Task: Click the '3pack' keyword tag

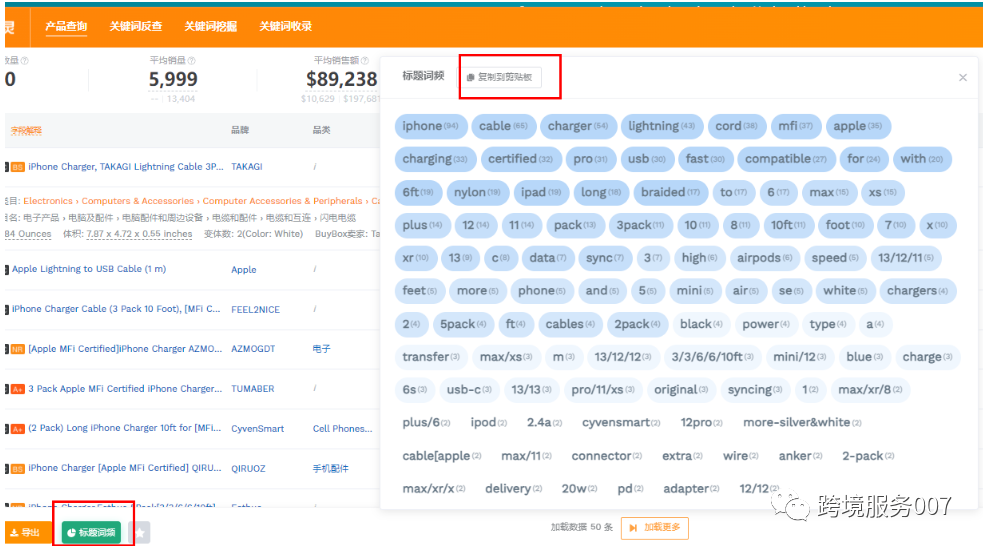Action: click(x=640, y=225)
